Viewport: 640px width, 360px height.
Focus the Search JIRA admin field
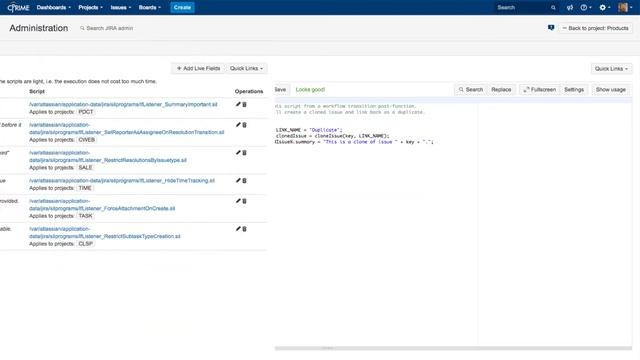[109, 28]
